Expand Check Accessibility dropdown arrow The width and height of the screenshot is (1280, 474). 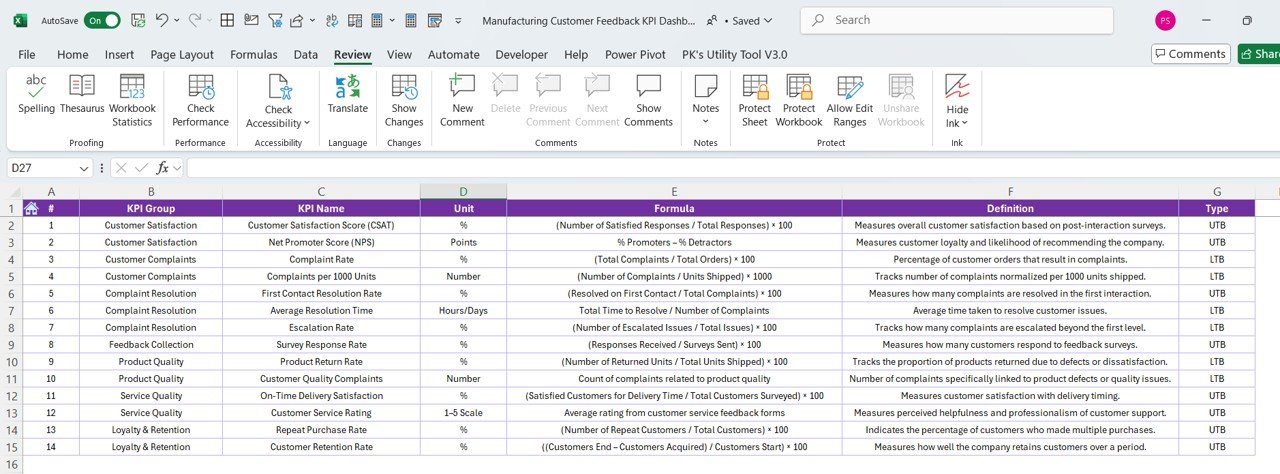coord(307,123)
